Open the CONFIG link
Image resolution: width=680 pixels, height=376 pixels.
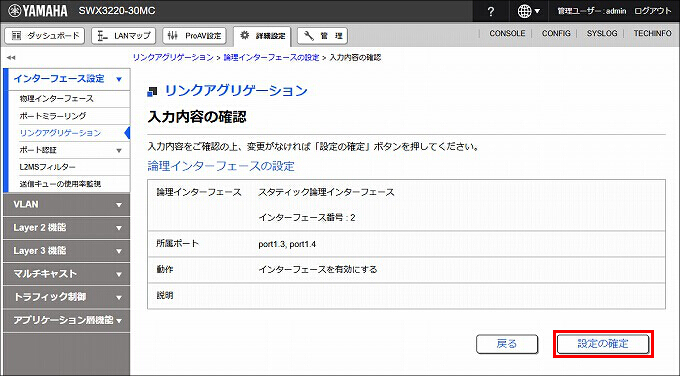click(556, 33)
